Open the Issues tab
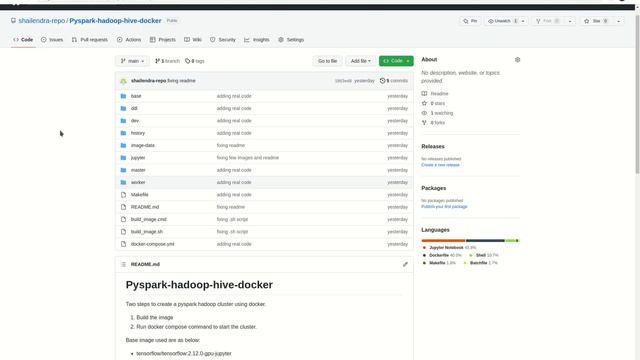This screenshot has width=640, height=360. [52, 40]
